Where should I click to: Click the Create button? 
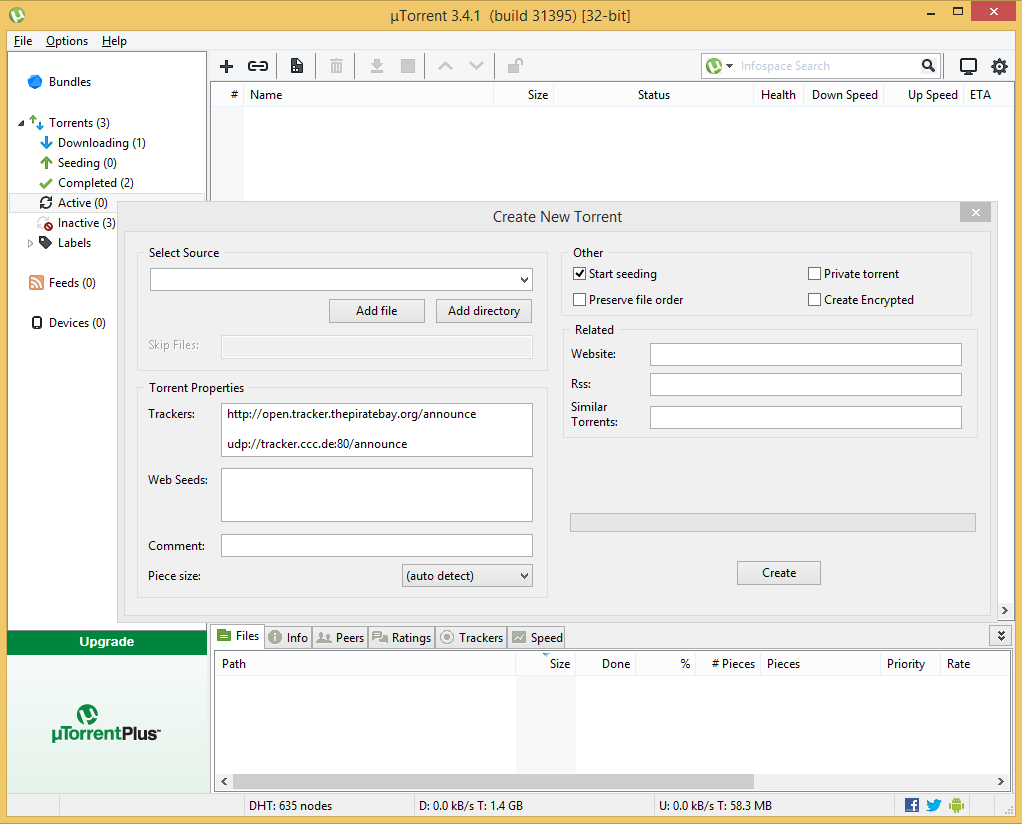[x=779, y=573]
